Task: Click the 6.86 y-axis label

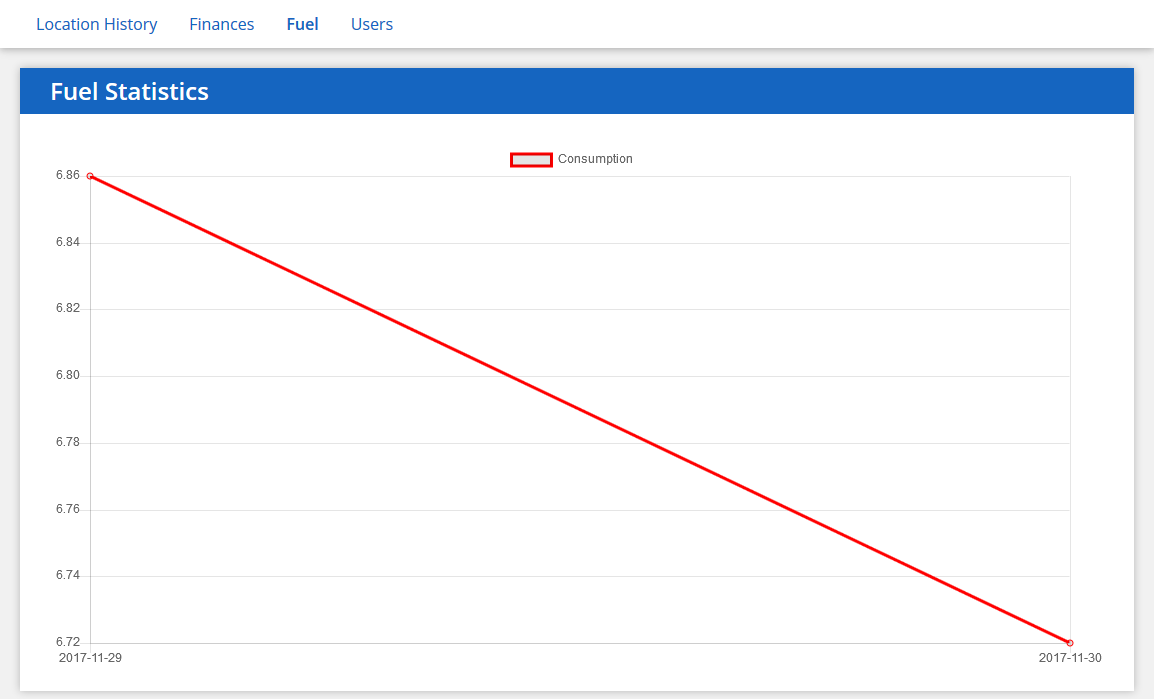Action: coord(68,176)
